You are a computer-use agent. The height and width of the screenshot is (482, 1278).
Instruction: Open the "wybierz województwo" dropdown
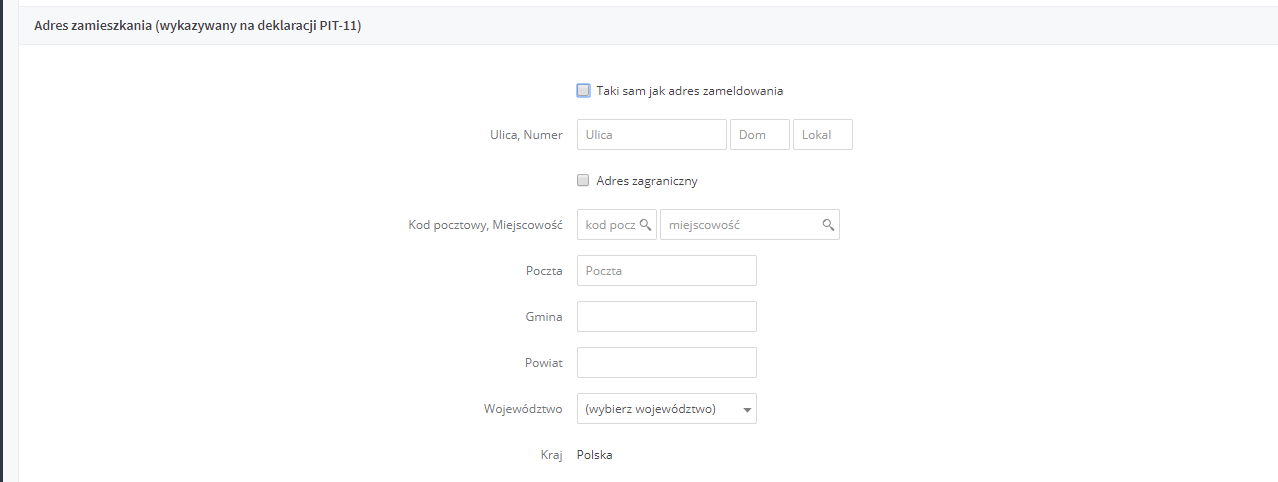pos(667,408)
